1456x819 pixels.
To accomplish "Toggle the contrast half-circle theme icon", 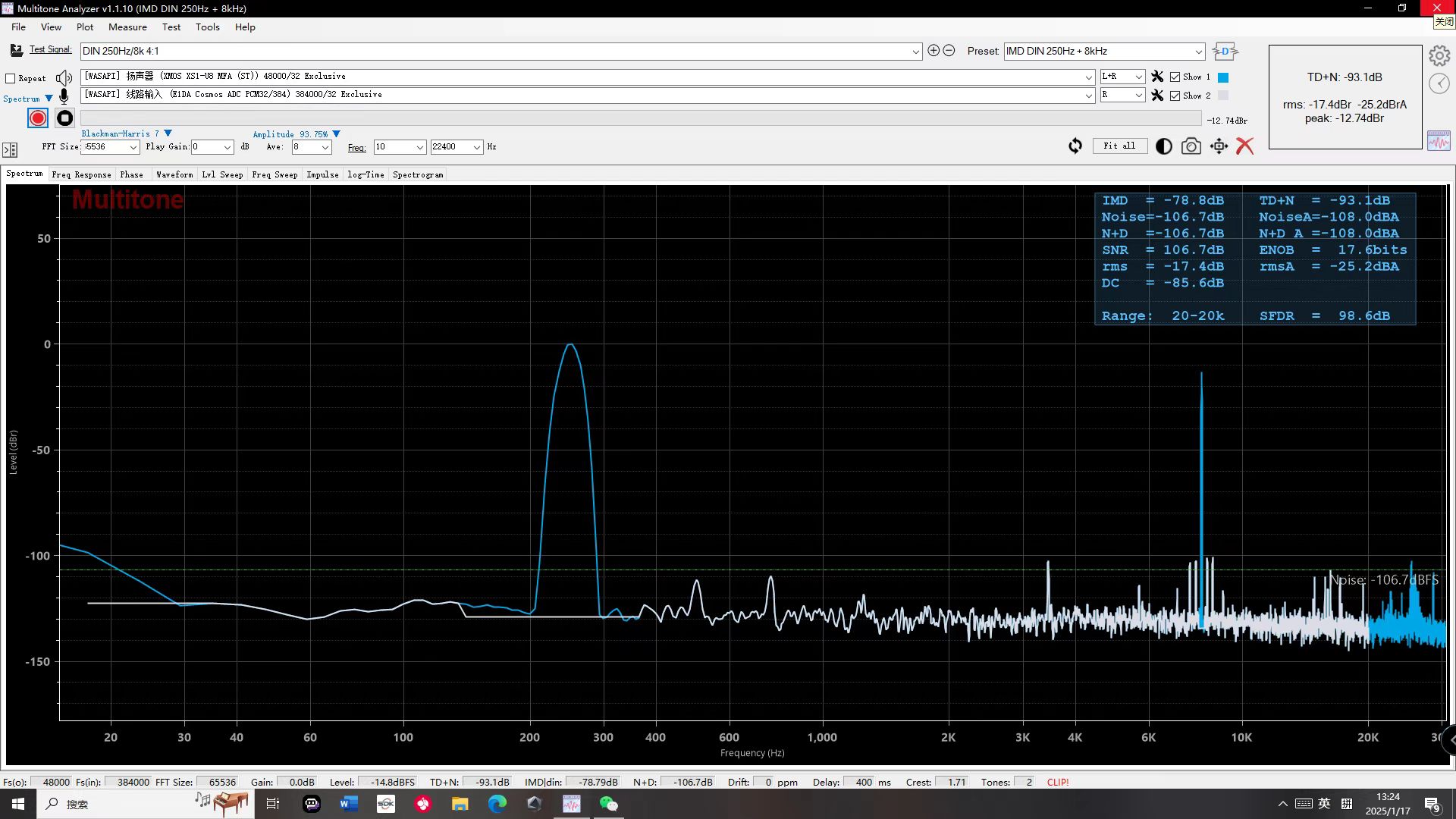I will pyautogui.click(x=1163, y=146).
